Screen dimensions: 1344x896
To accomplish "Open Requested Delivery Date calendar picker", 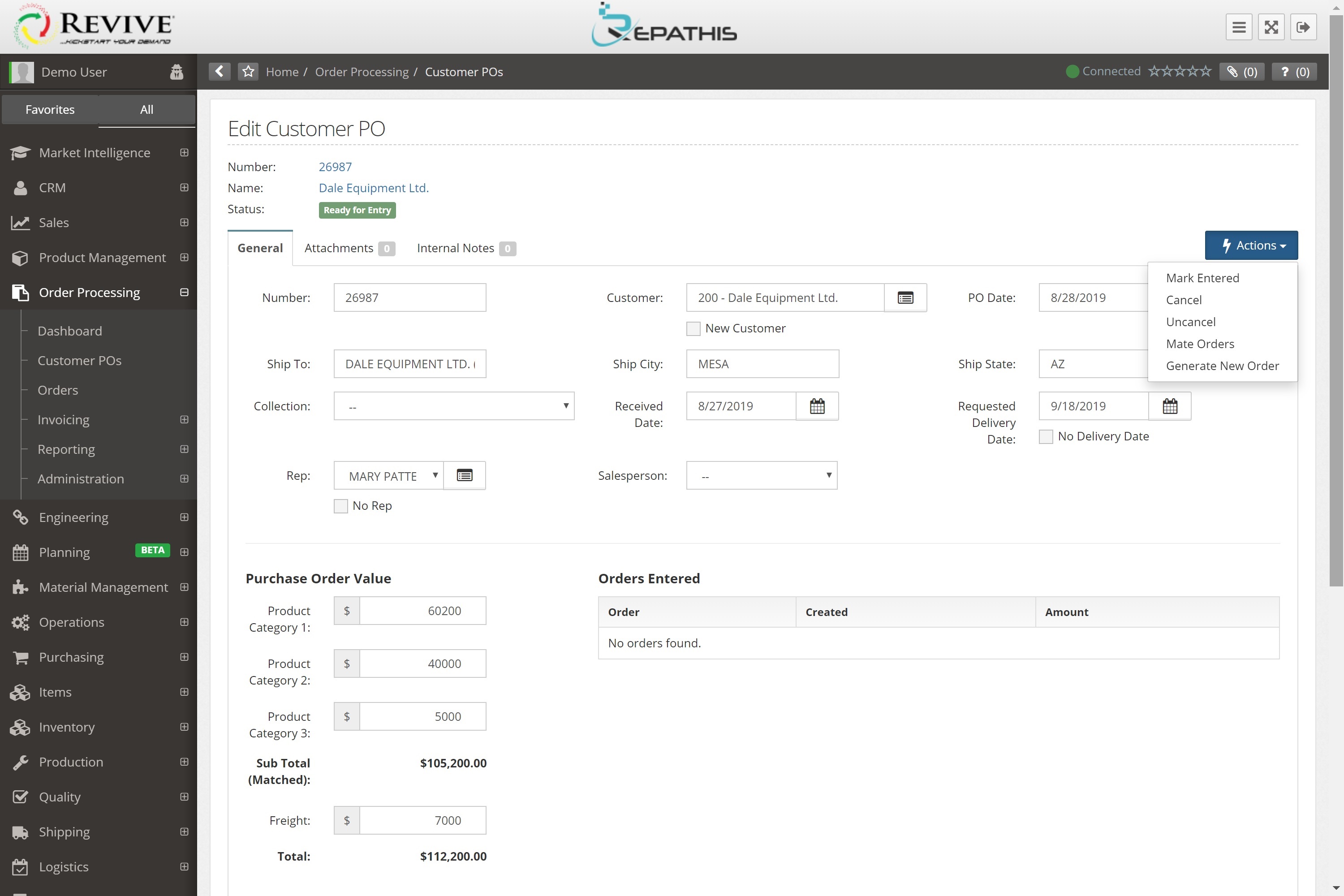I will 1170,406.
